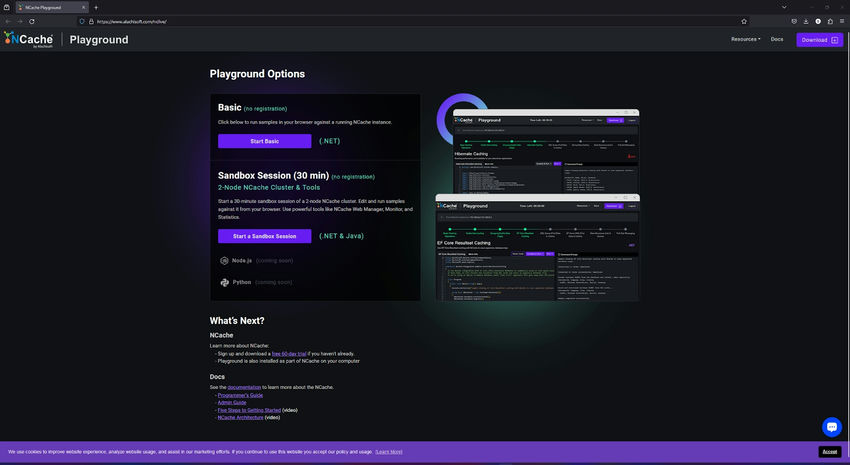Open the Admin Guide link
The image size is (850, 465).
[232, 403]
